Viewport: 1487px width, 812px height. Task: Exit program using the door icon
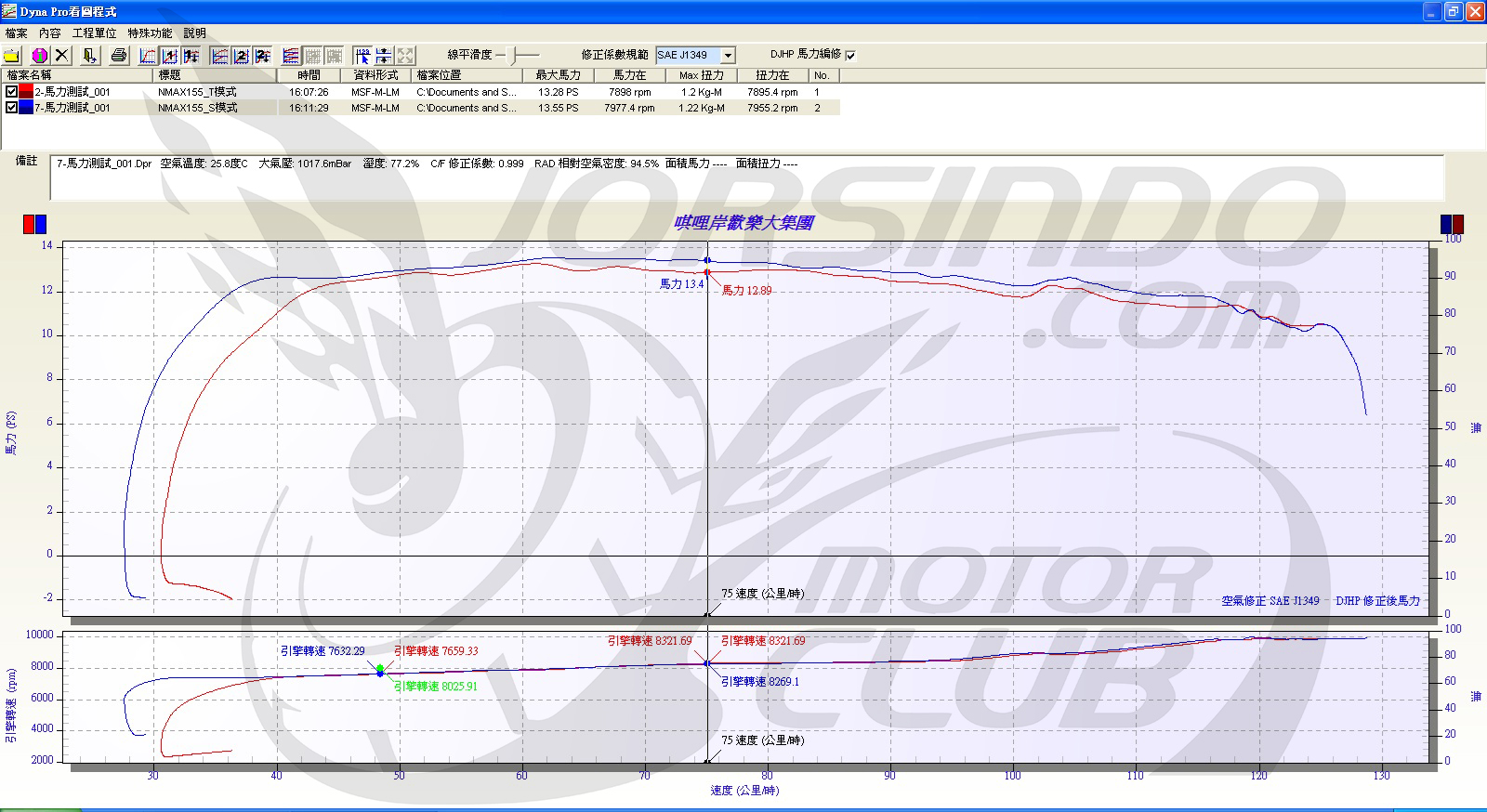point(89,56)
